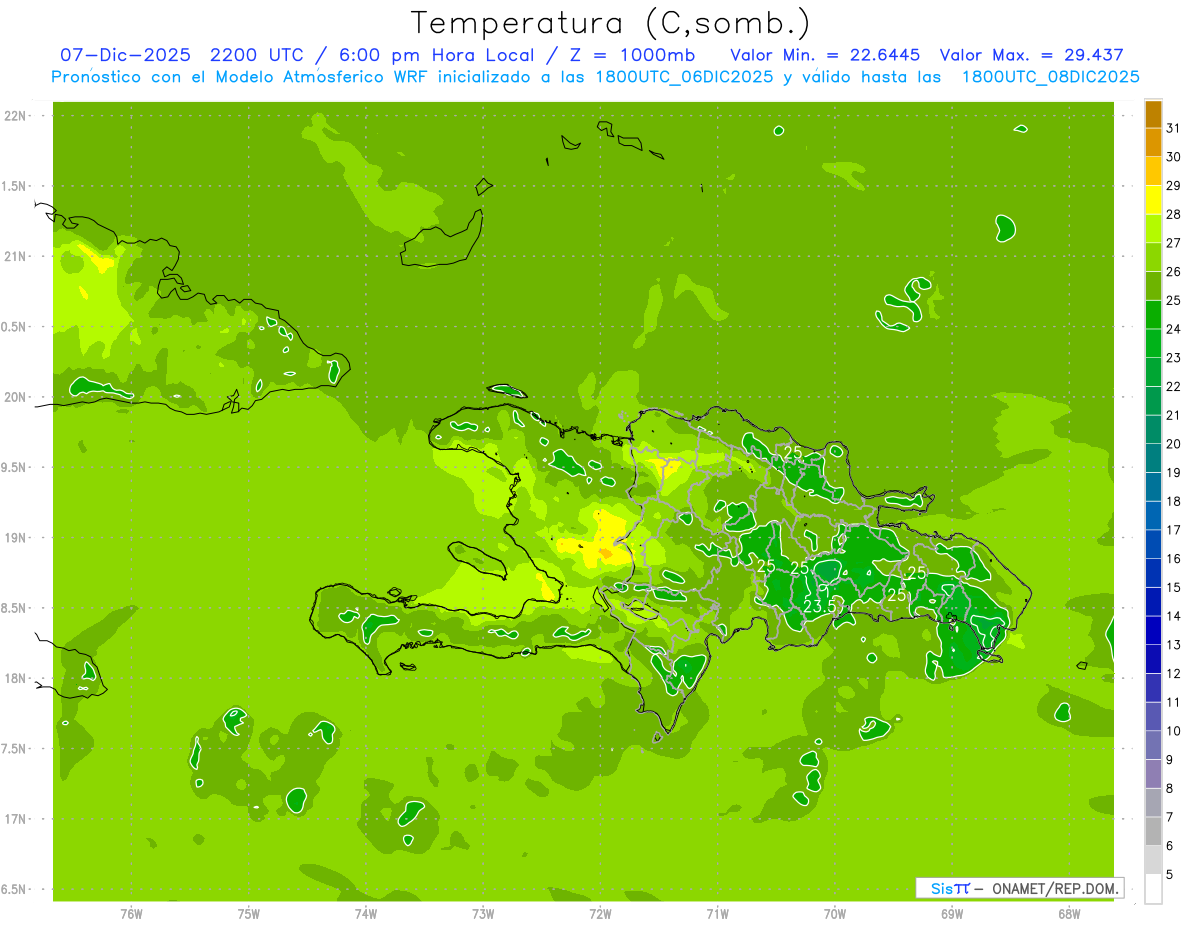Click the '19N' latitude axis label
Screen dimensions: 1200x927
pos(16,538)
